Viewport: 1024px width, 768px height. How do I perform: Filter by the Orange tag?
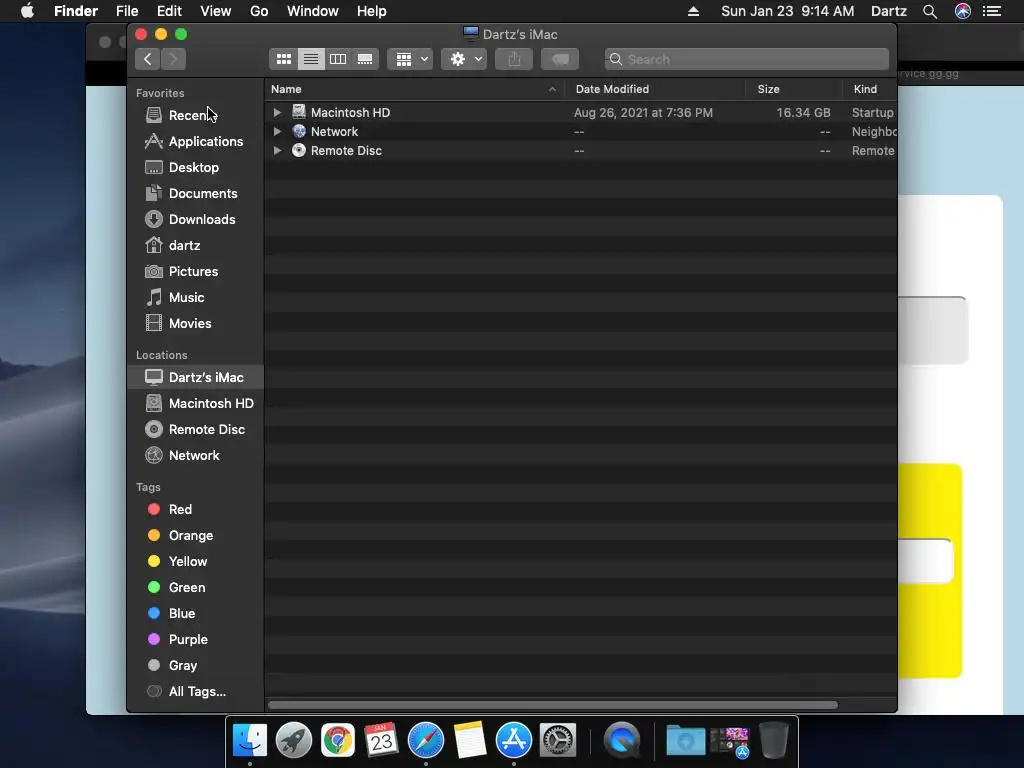(195, 536)
